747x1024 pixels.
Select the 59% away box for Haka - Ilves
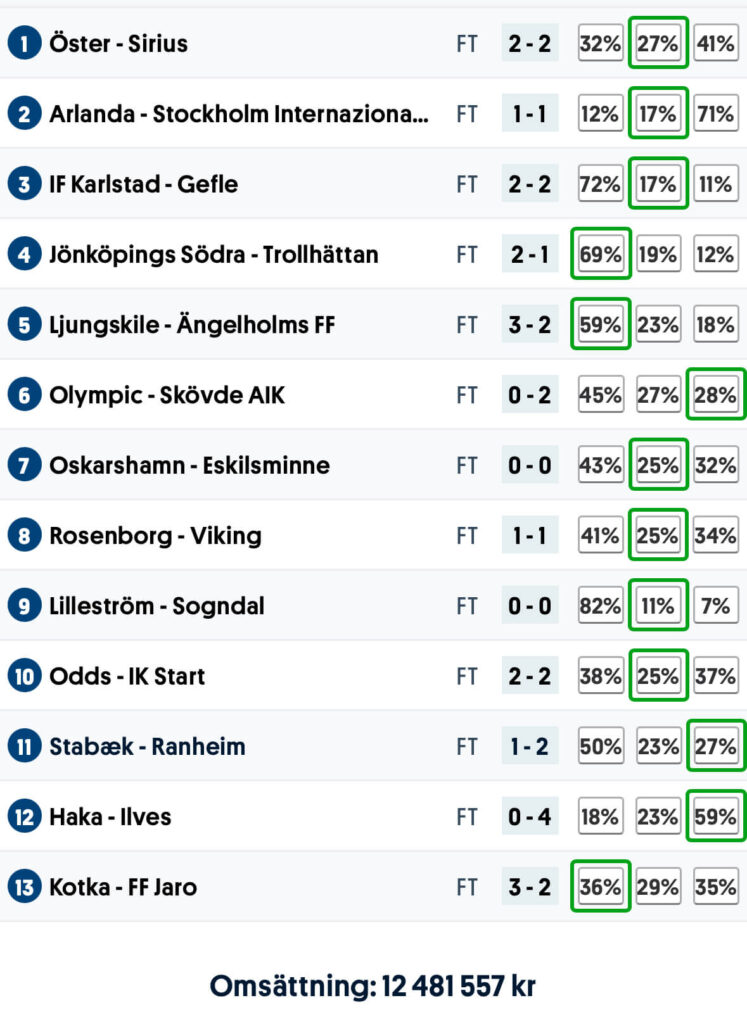coord(716,817)
